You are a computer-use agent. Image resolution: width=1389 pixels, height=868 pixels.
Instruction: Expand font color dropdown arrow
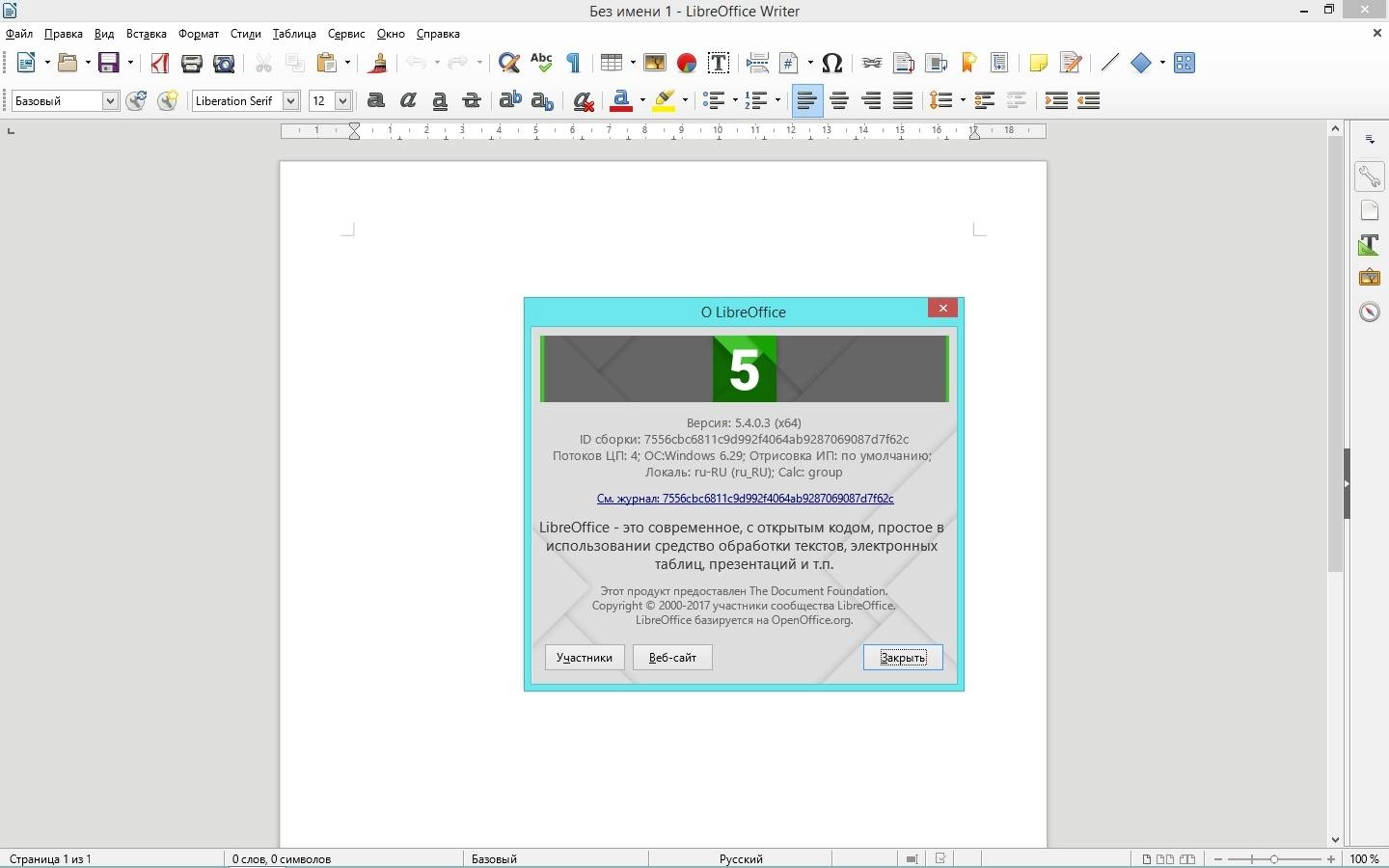tap(642, 100)
